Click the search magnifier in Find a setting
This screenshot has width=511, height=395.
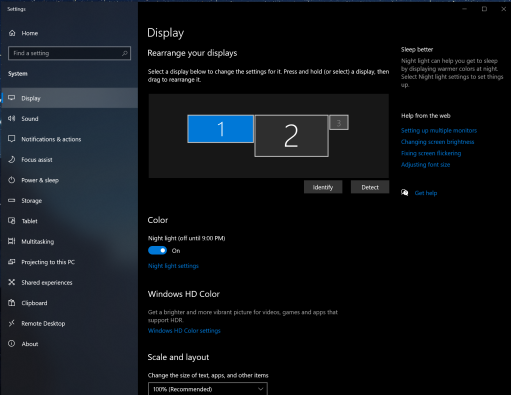[x=125, y=53]
